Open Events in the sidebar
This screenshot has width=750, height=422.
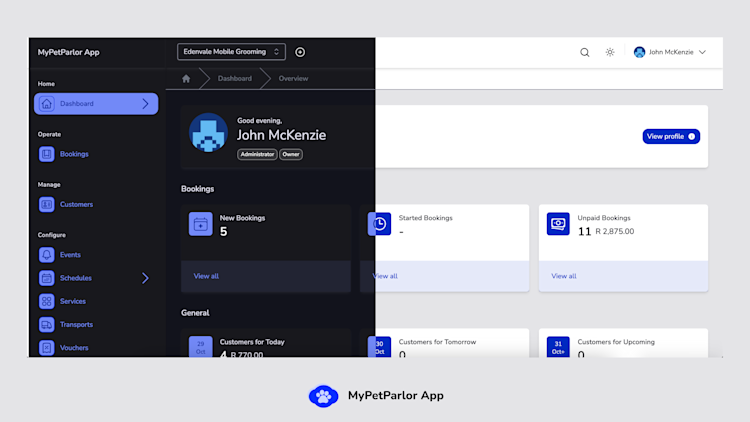70,255
